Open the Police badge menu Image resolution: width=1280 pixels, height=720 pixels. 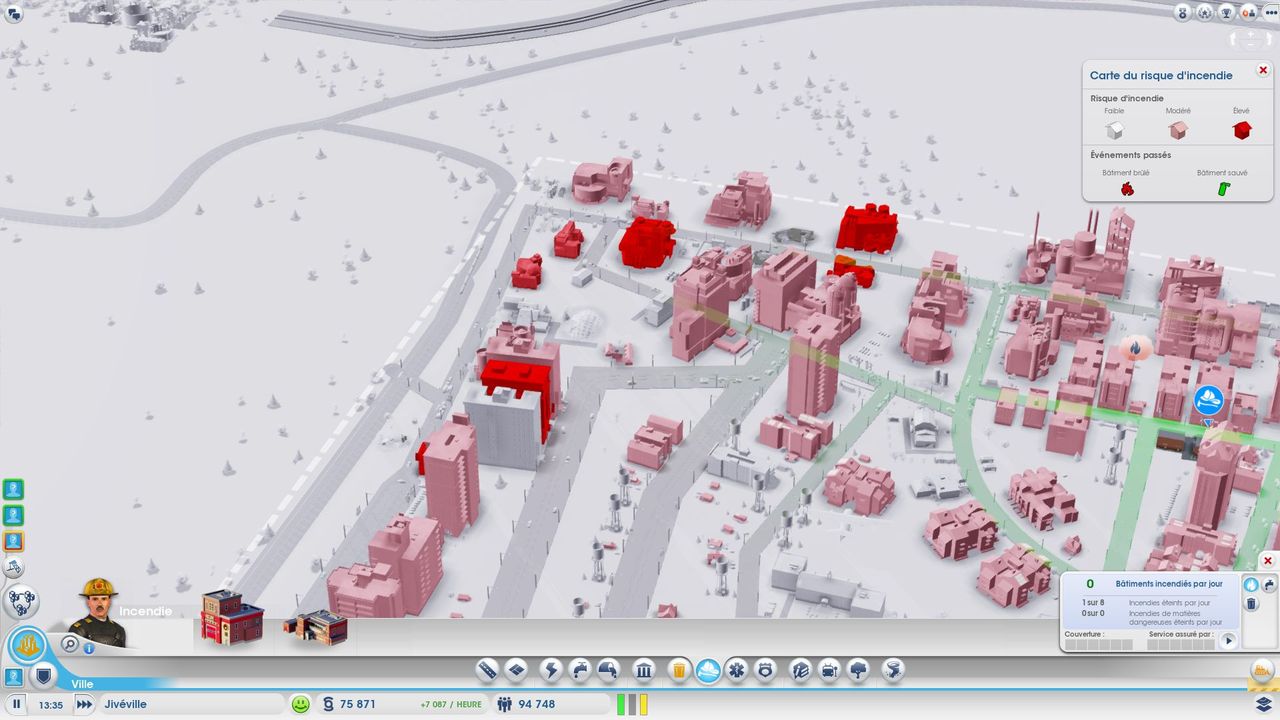[x=765, y=670]
